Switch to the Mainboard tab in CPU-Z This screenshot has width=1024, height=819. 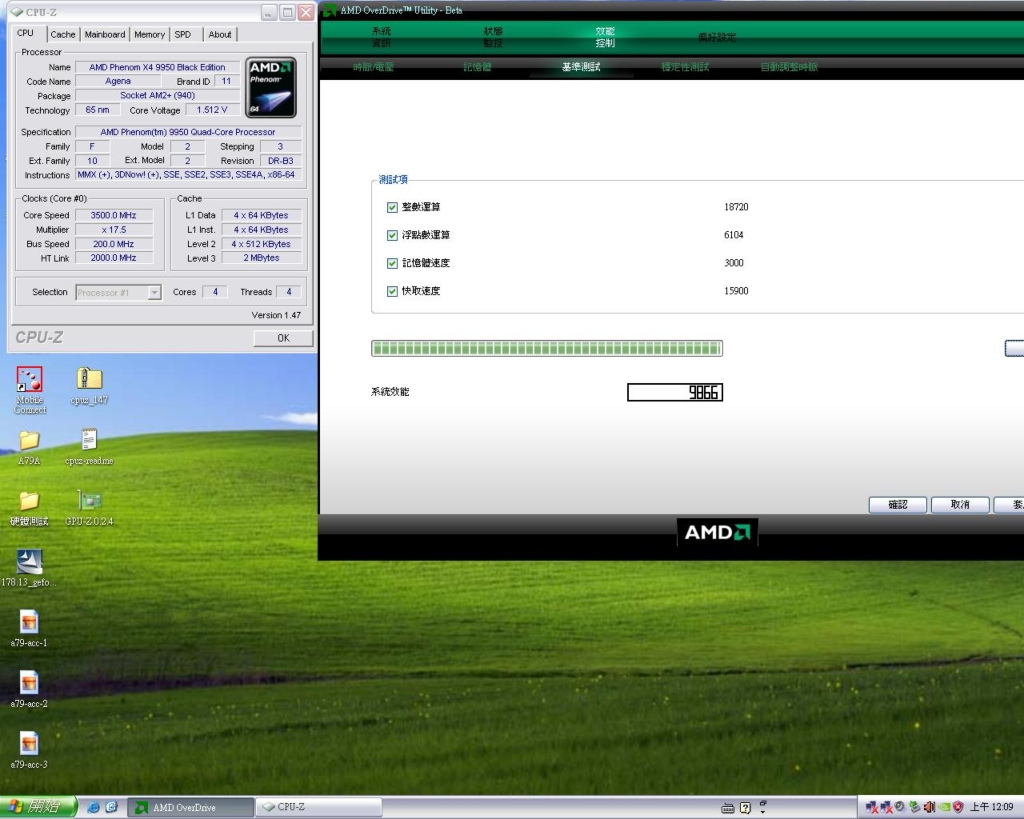tap(104, 35)
